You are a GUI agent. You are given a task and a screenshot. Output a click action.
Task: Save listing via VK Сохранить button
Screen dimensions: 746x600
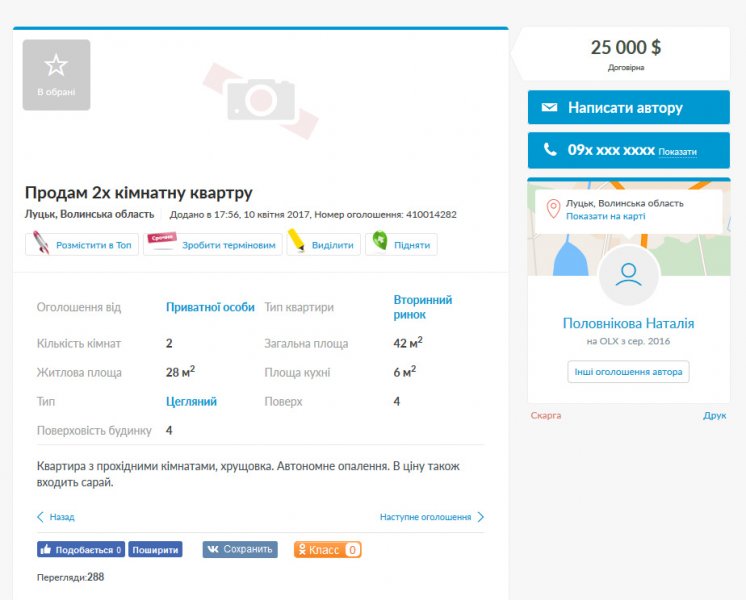pos(240,549)
